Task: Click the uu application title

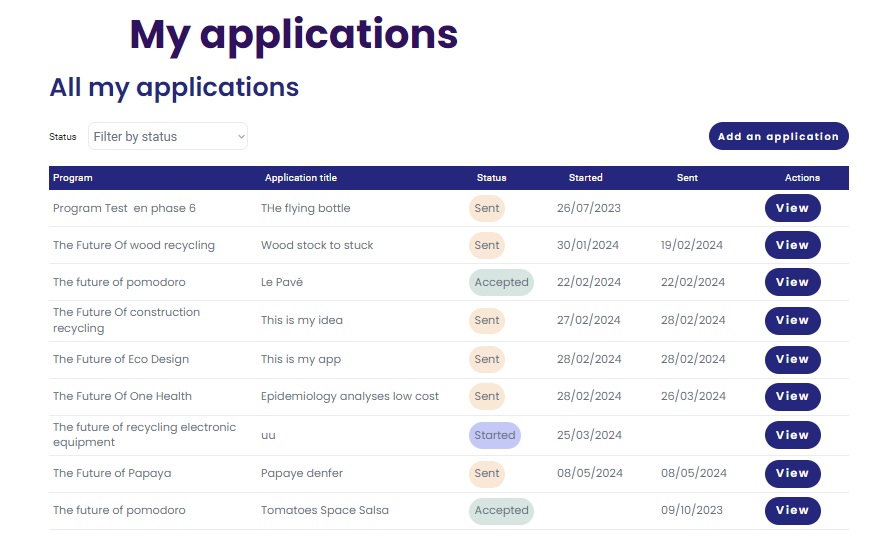Action: pyautogui.click(x=268, y=435)
